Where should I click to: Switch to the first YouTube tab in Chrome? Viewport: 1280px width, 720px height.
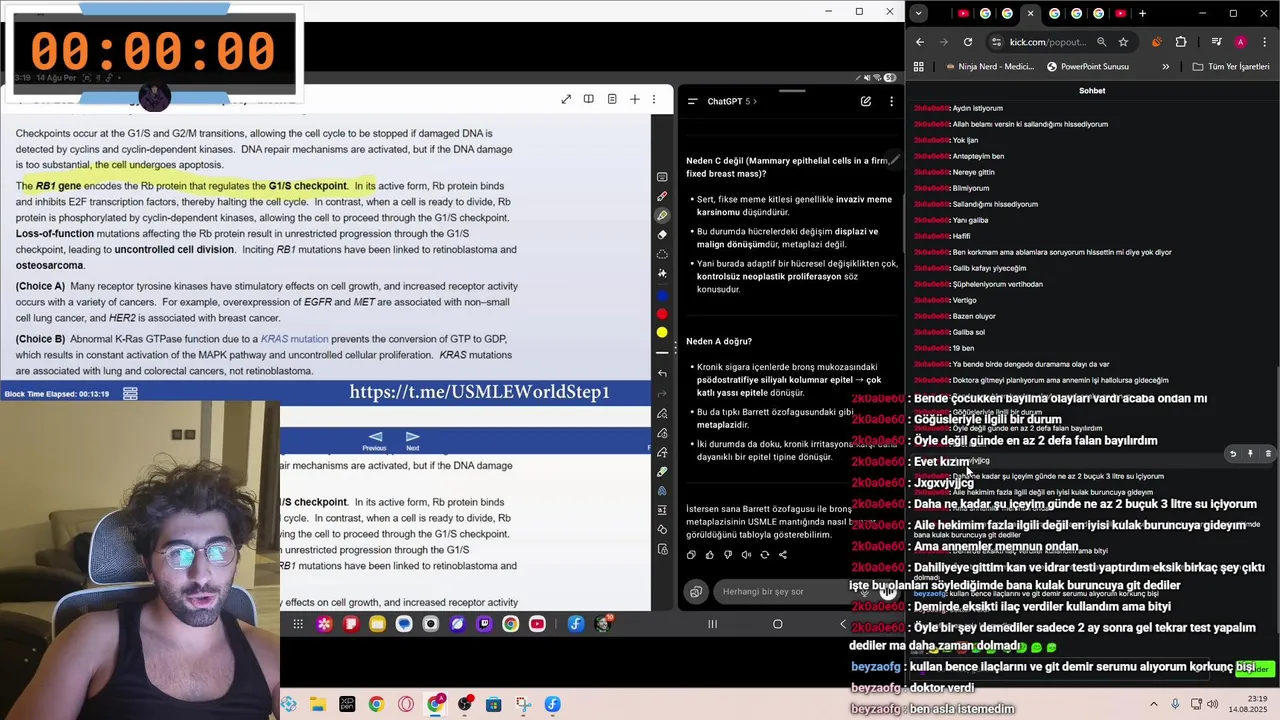tap(963, 13)
